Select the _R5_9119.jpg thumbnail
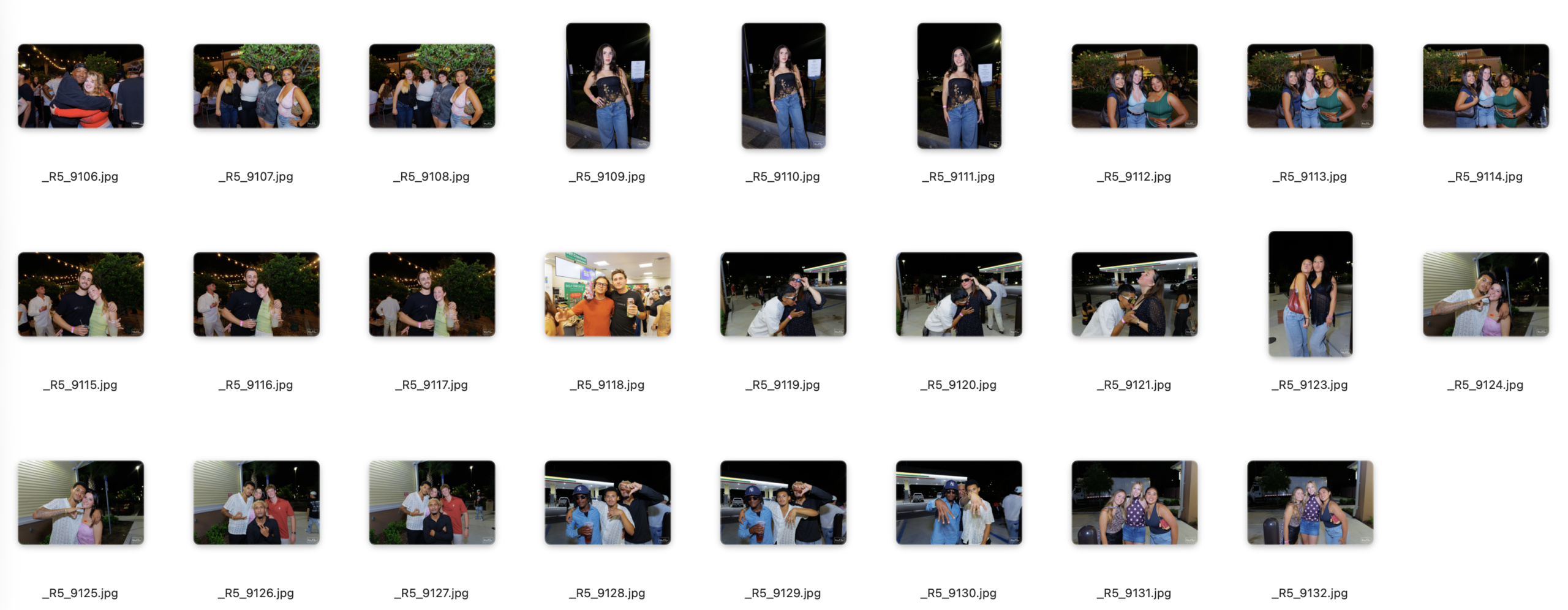 point(784,294)
